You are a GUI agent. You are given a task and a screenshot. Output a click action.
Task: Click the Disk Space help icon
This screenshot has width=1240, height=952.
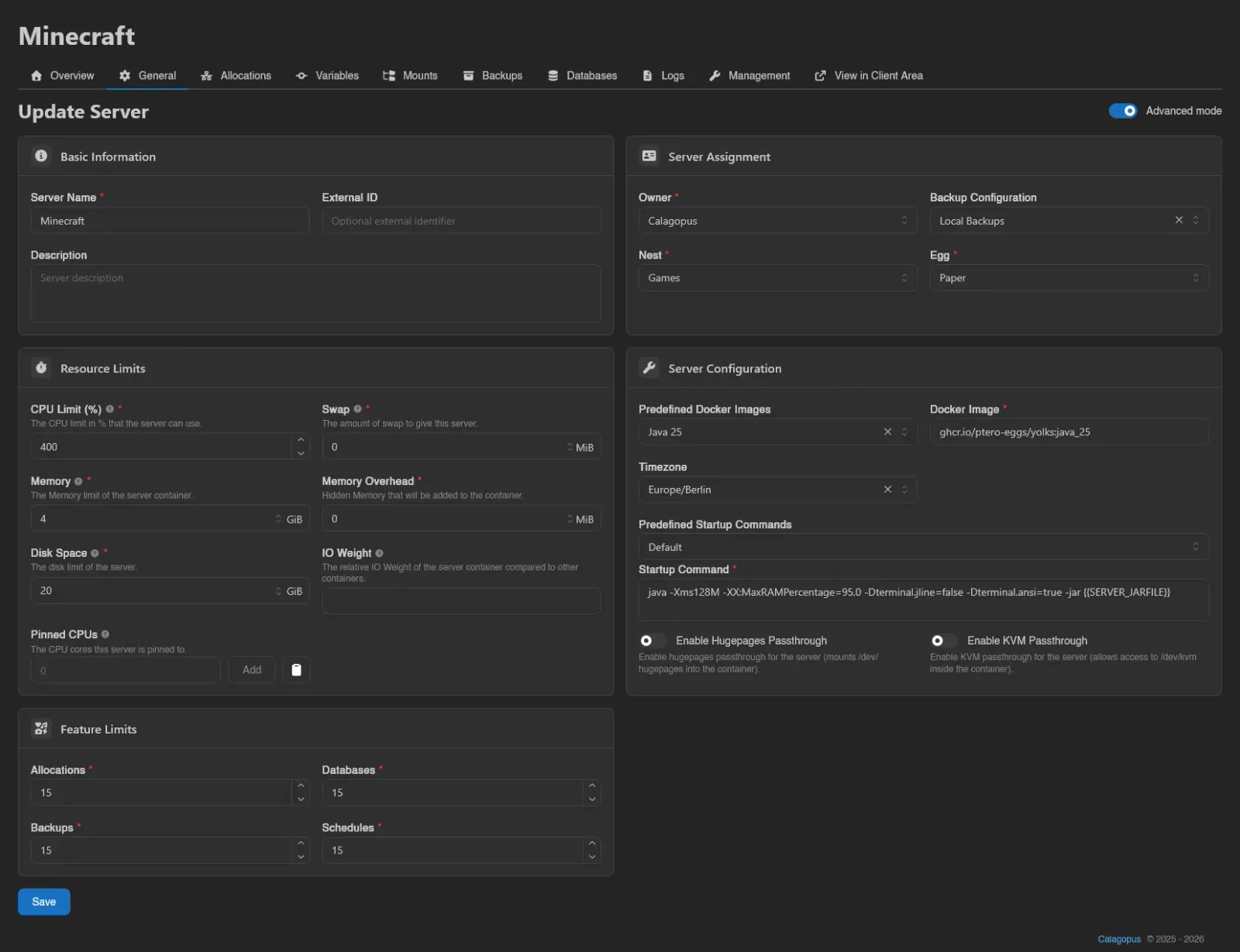(95, 553)
